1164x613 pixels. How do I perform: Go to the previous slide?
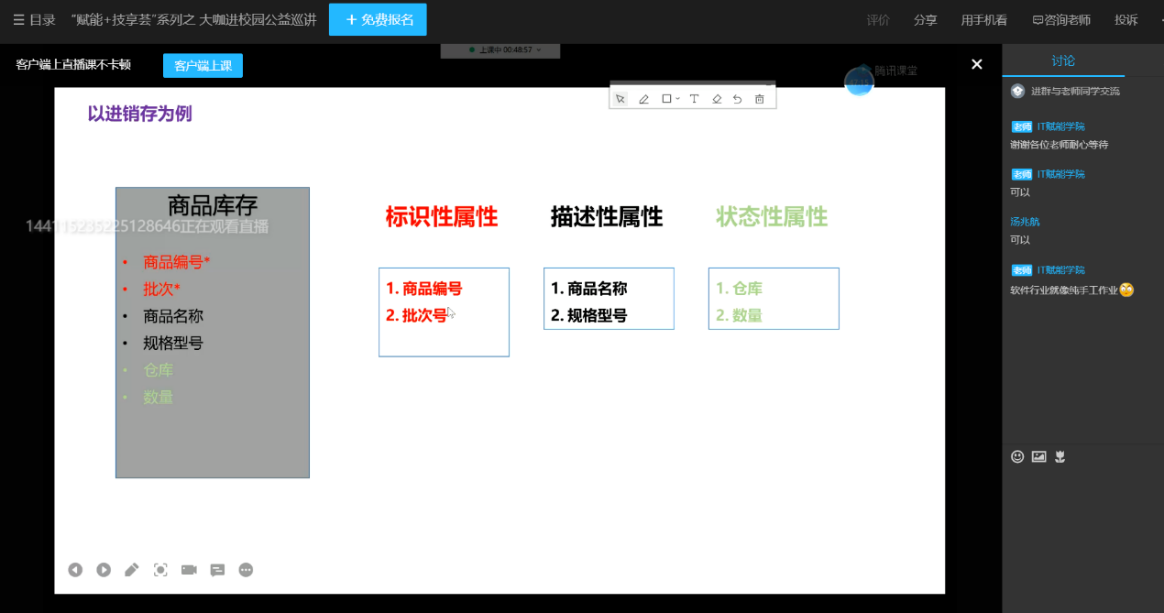tap(75, 570)
